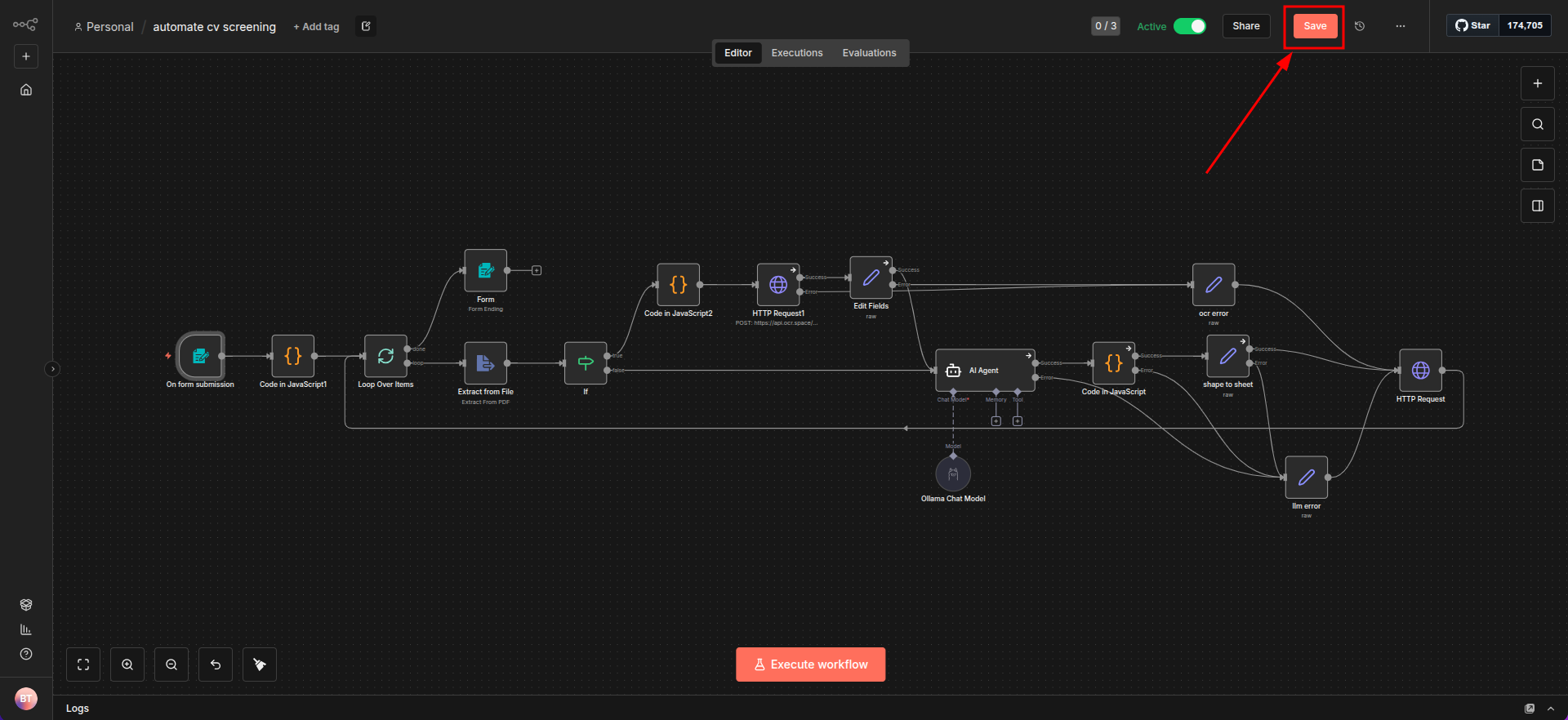1568x720 pixels.
Task: Click the tidy up nodes icon
Action: point(260,664)
